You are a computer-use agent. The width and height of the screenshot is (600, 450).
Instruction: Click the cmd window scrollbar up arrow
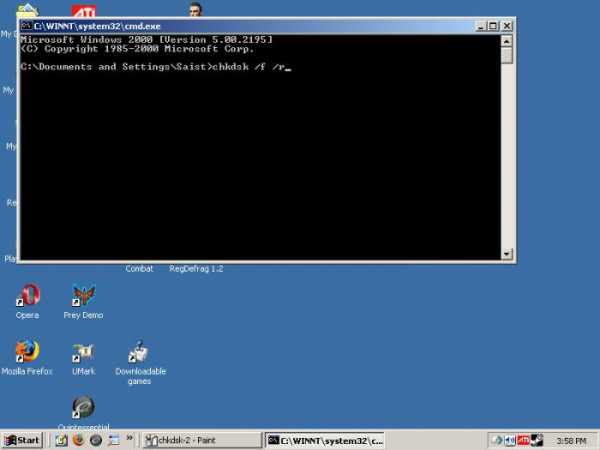[507, 41]
